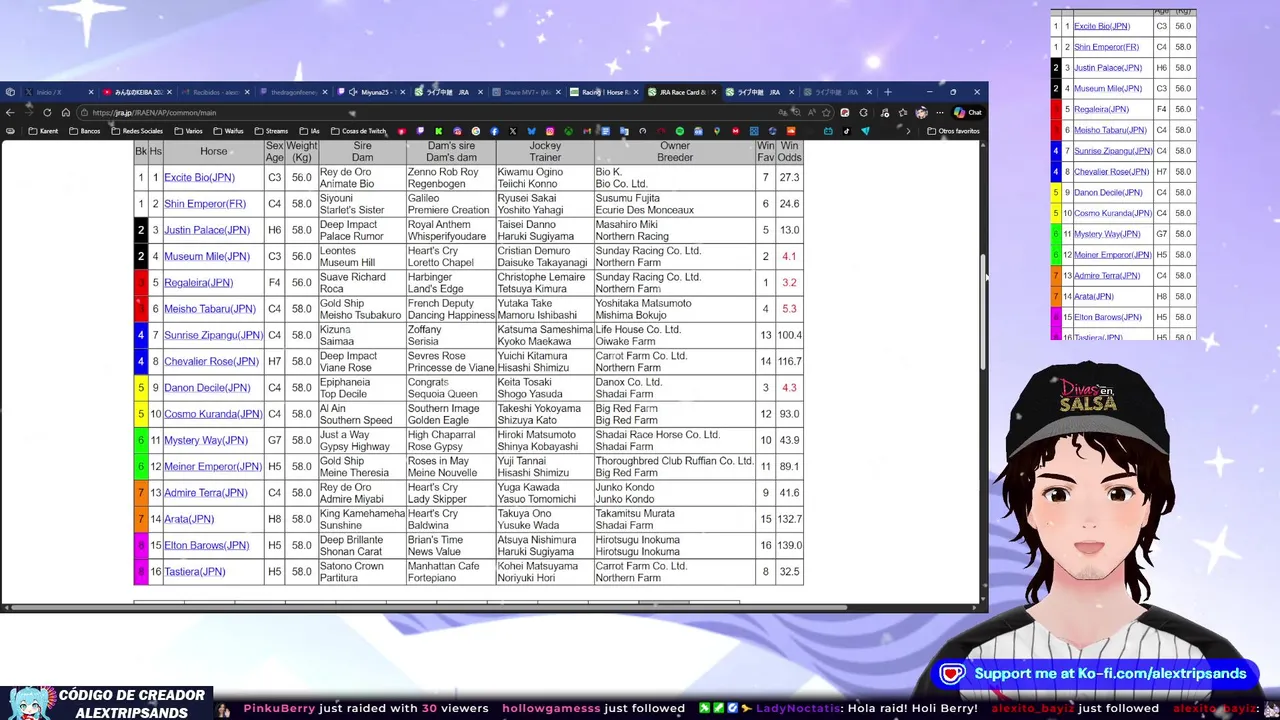Open the Spotify bookmark icon
The image size is (1280, 720).
coord(680,131)
